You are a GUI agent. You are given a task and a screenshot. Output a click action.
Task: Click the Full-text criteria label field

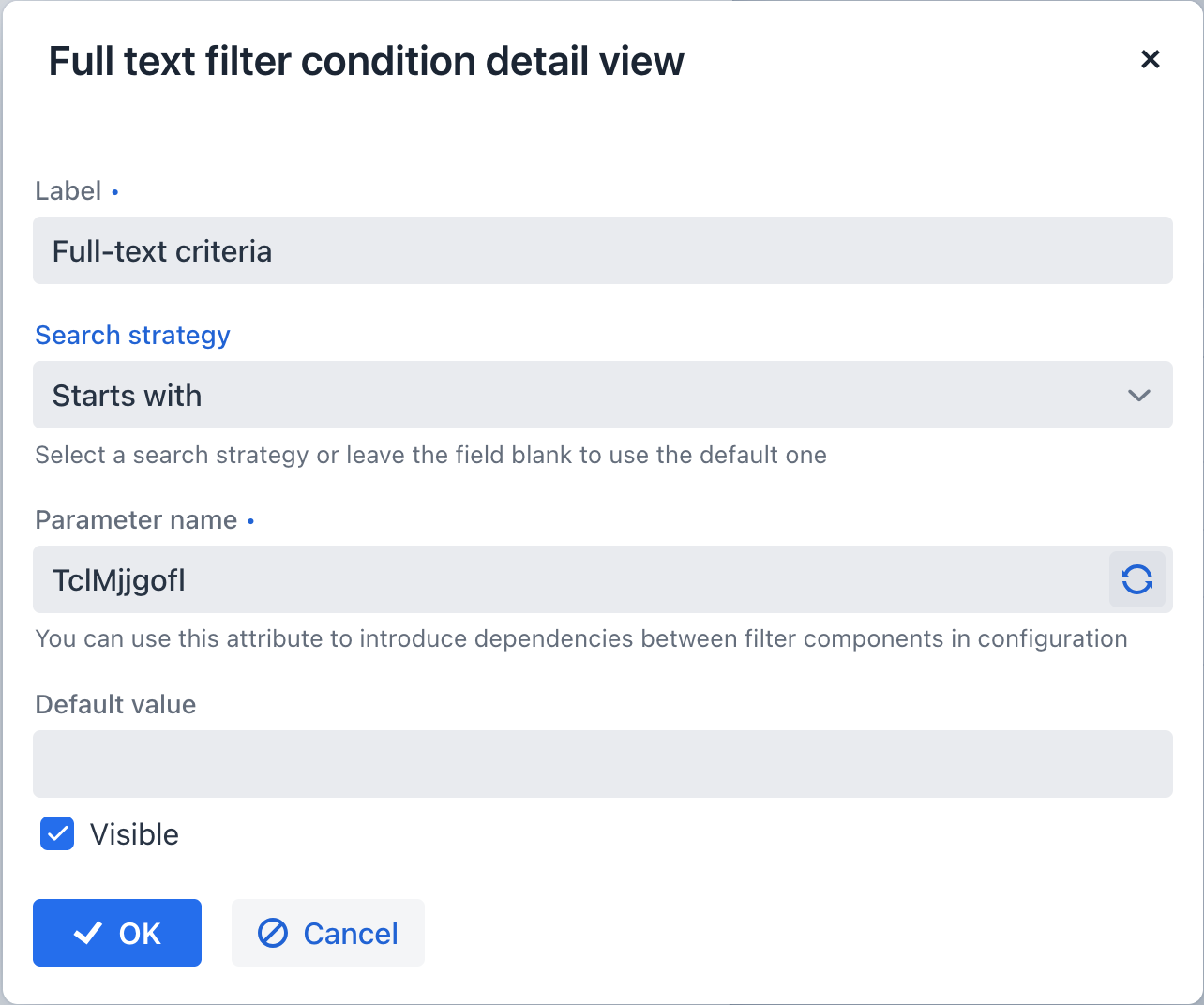pyautogui.click(x=600, y=250)
